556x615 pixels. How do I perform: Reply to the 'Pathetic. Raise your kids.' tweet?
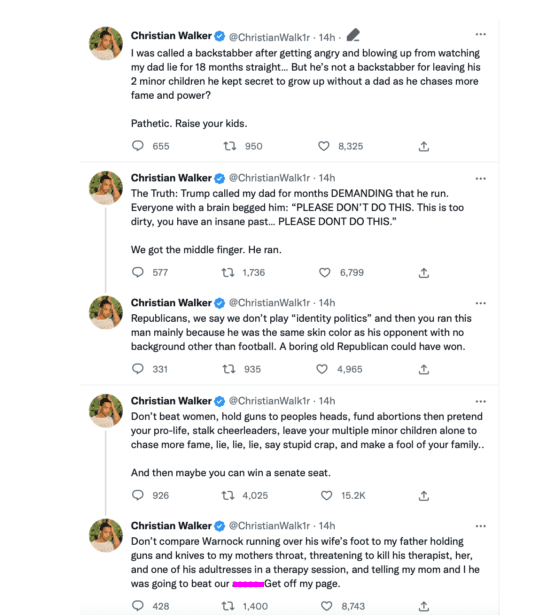[x=138, y=146]
